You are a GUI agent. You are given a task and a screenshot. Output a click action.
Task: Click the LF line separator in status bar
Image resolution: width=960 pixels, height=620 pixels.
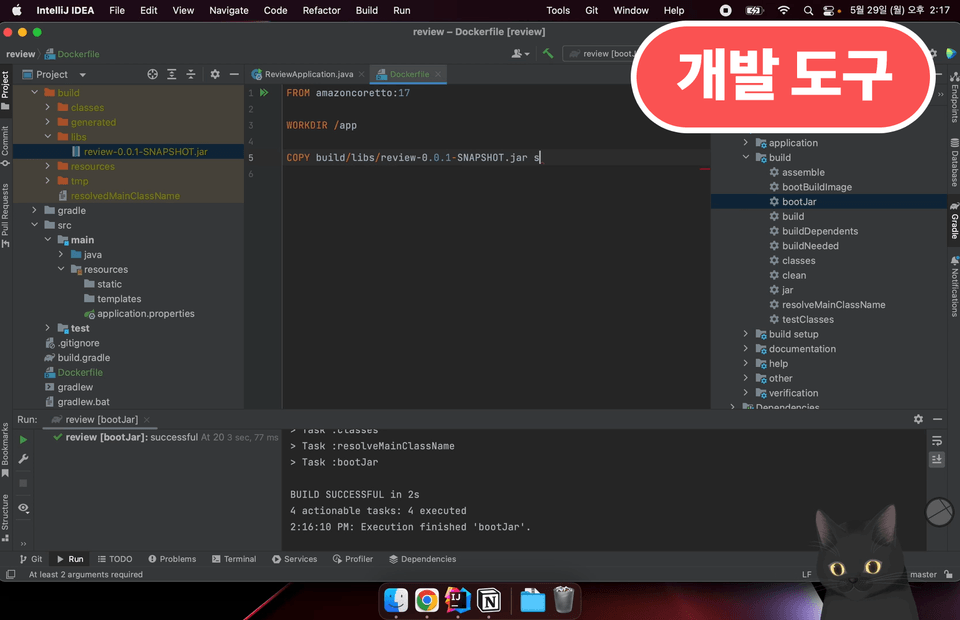point(807,574)
